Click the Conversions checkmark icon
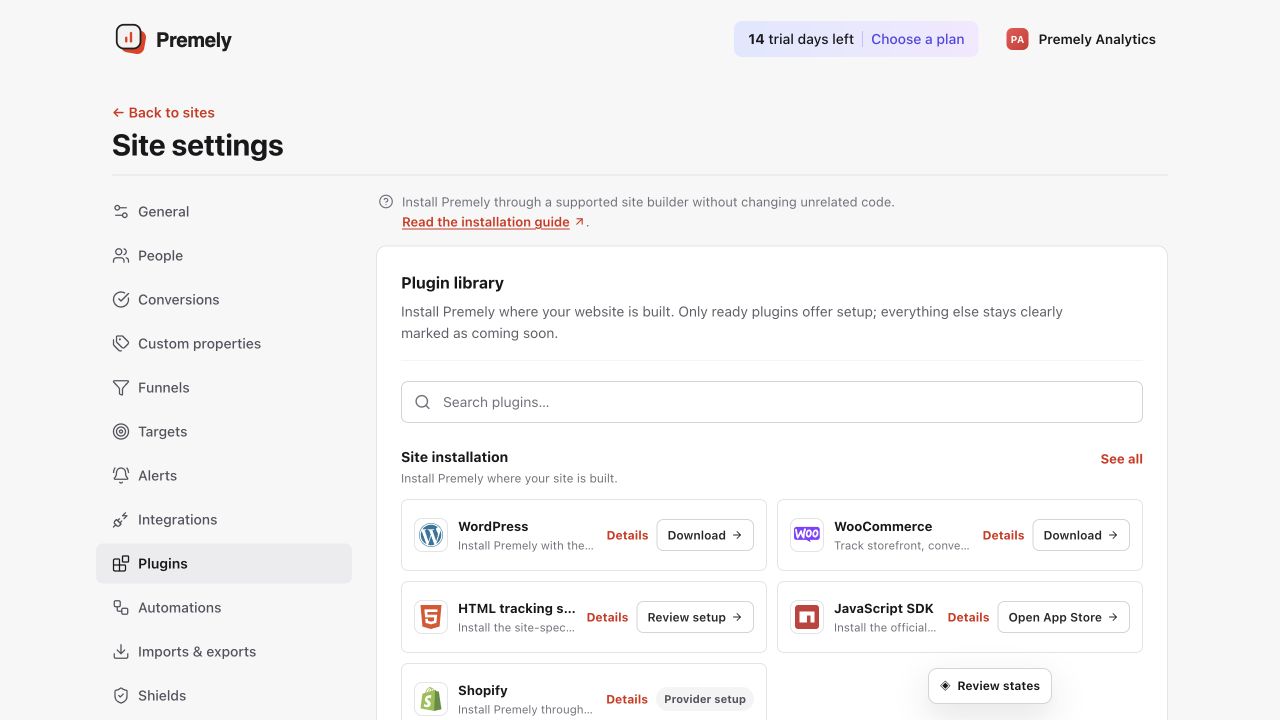 click(121, 300)
